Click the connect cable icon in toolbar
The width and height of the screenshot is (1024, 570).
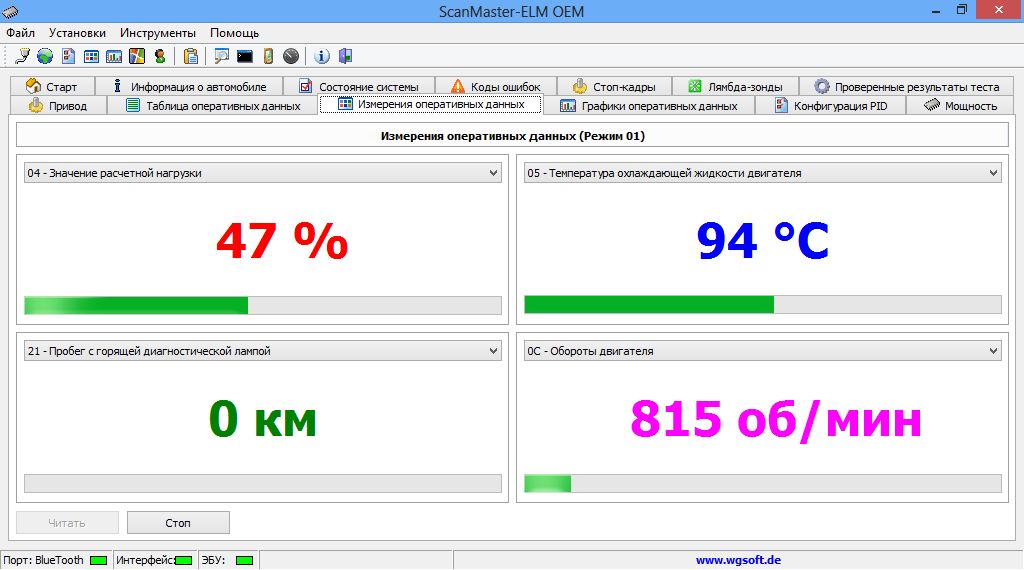[x=23, y=56]
